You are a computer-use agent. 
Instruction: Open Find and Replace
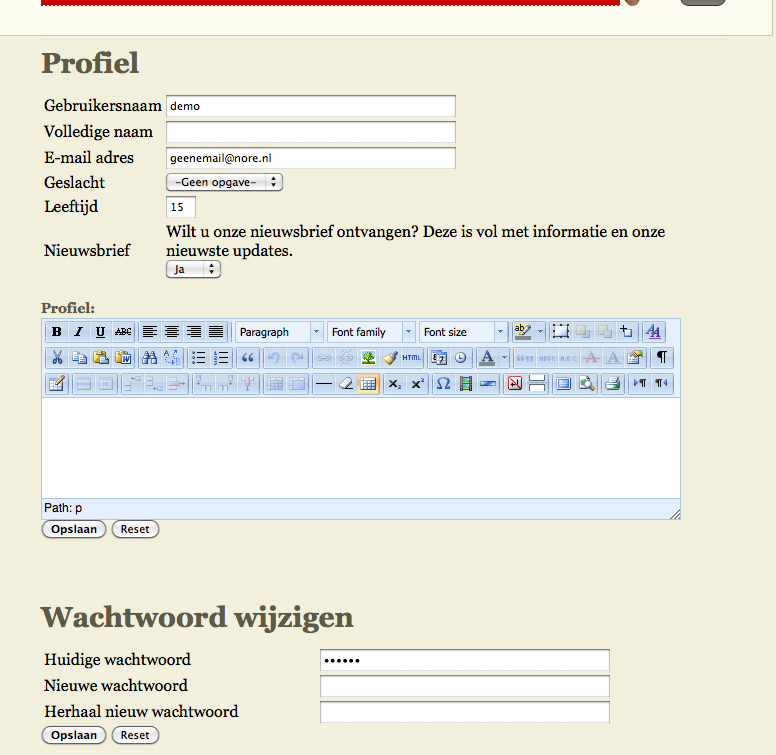[172, 358]
